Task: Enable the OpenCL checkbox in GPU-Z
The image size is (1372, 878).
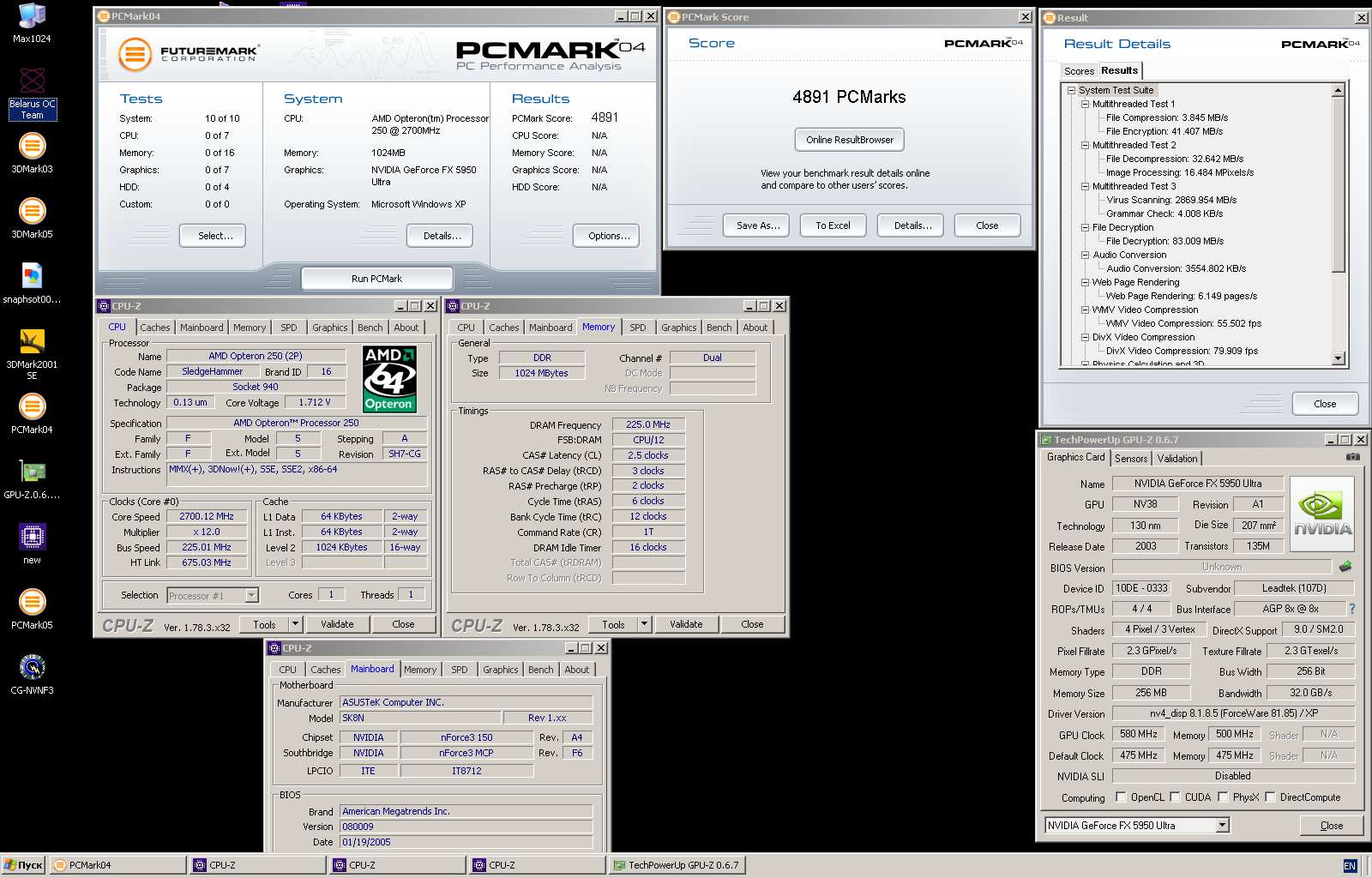Action: [x=1121, y=797]
